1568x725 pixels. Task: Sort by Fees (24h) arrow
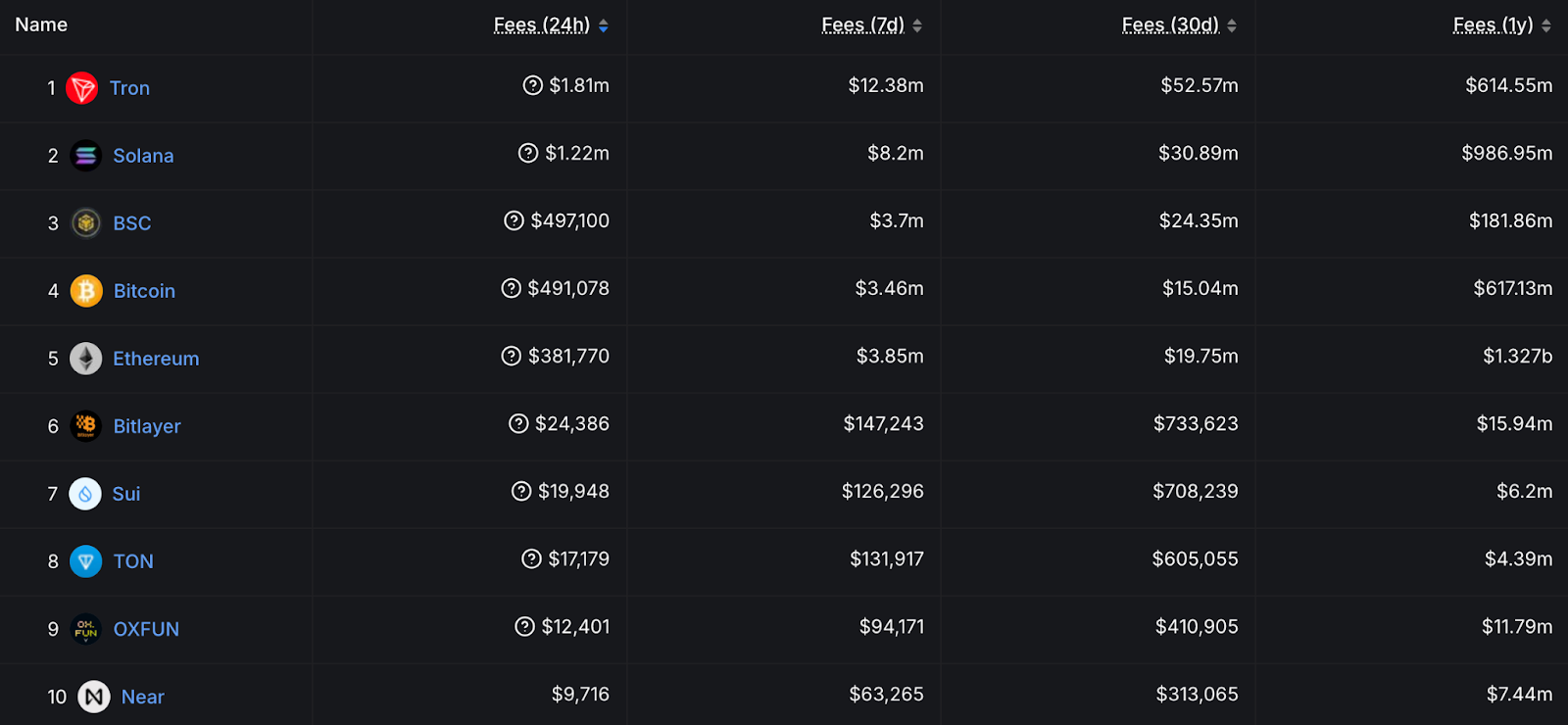604,25
